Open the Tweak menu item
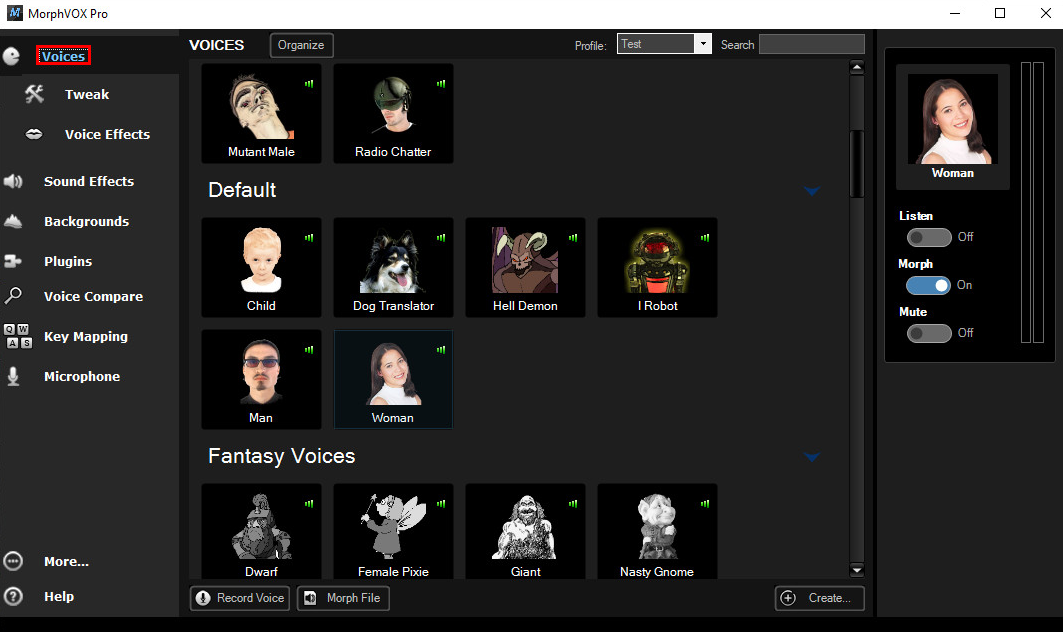 click(x=87, y=94)
